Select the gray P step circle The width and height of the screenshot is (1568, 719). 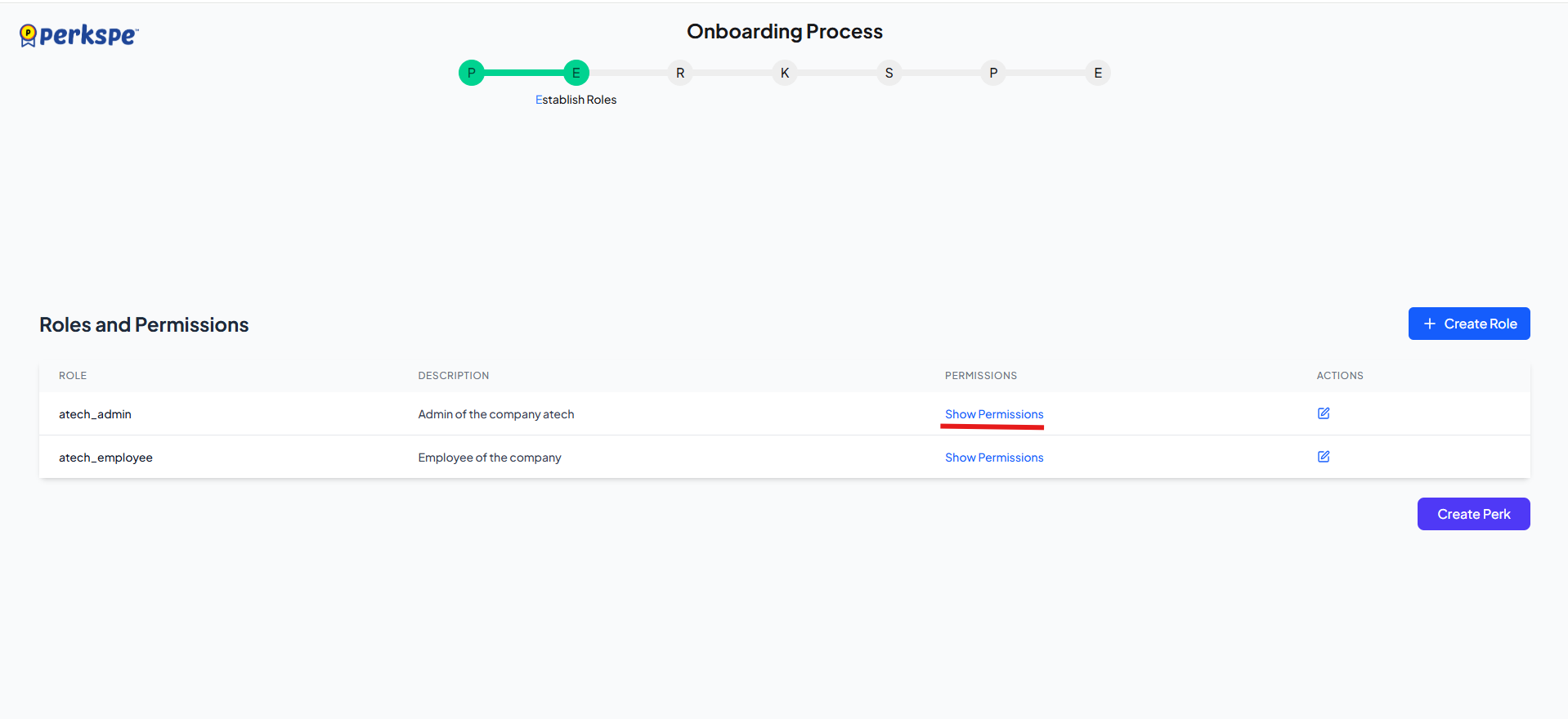pos(993,73)
